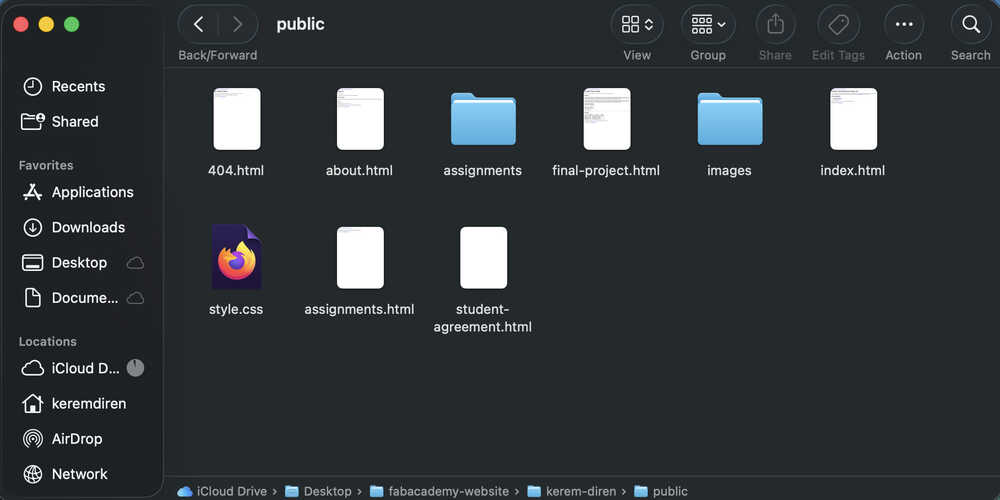Click the yellow minimize window button
Screen dimensions: 1000x500
(47, 24)
